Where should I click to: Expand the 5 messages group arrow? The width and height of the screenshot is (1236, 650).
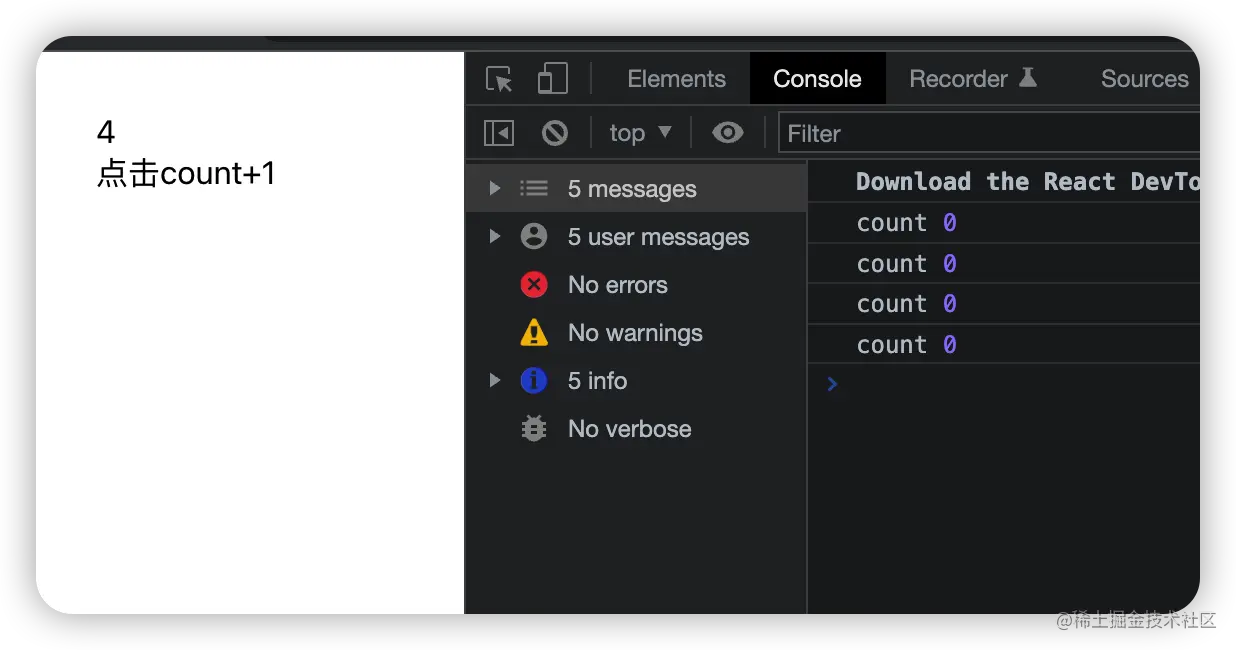494,189
